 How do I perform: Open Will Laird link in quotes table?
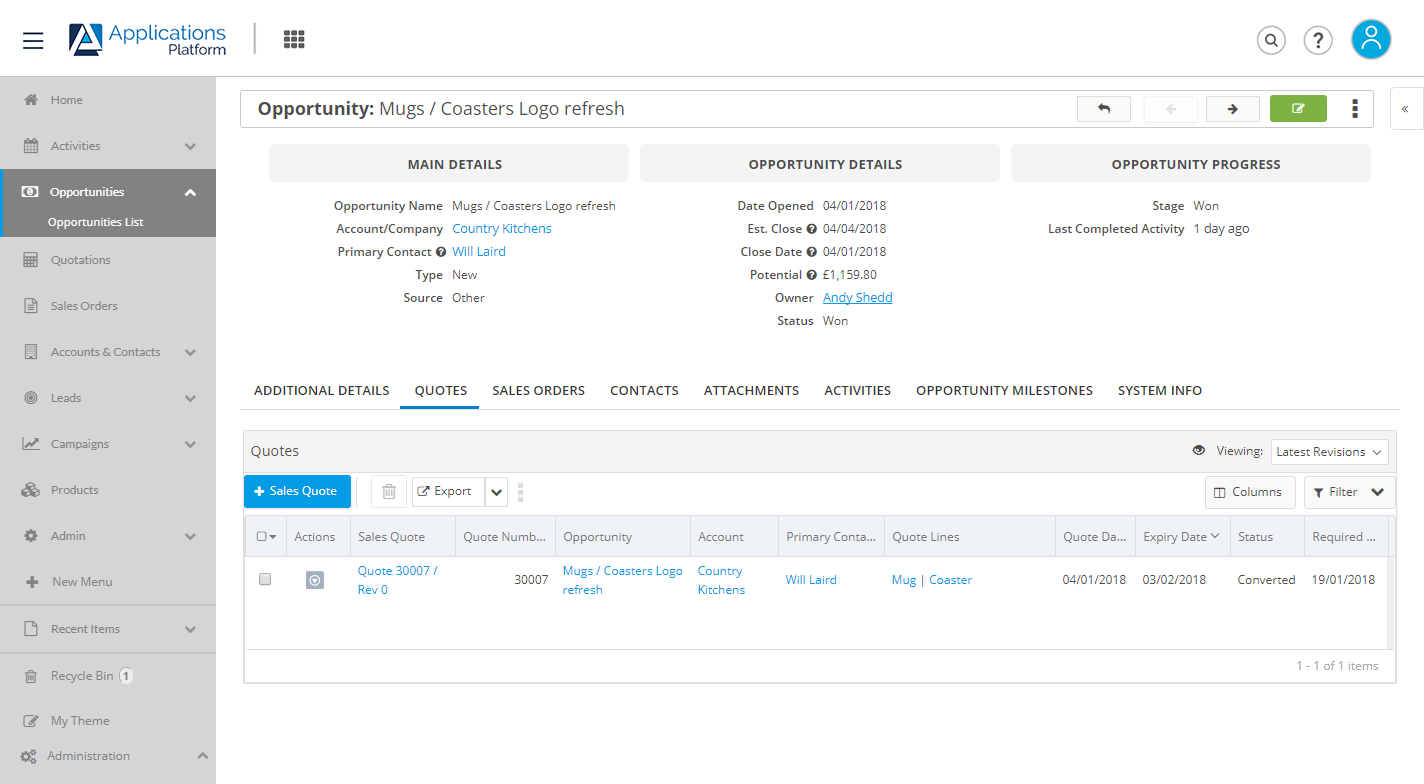pyautogui.click(x=811, y=580)
